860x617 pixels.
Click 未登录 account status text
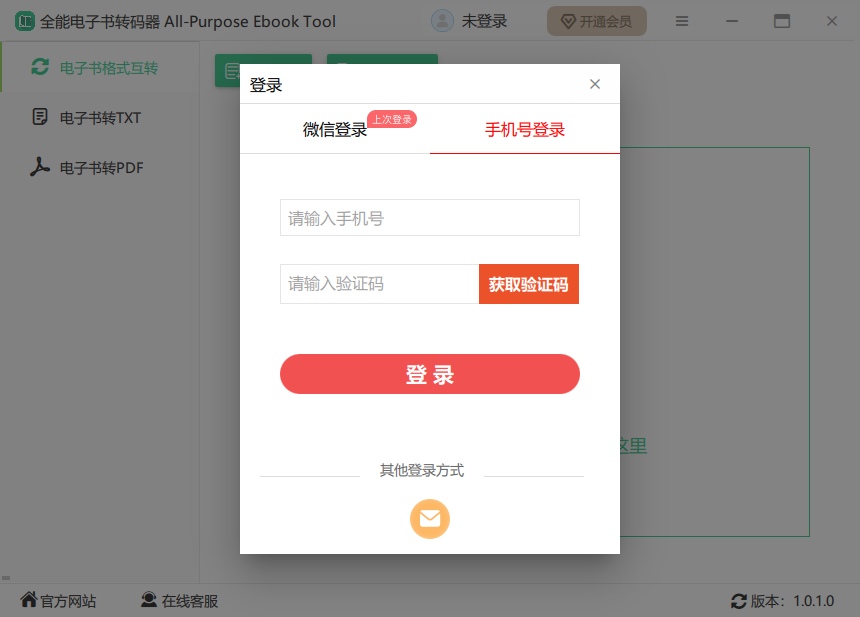[x=484, y=21]
